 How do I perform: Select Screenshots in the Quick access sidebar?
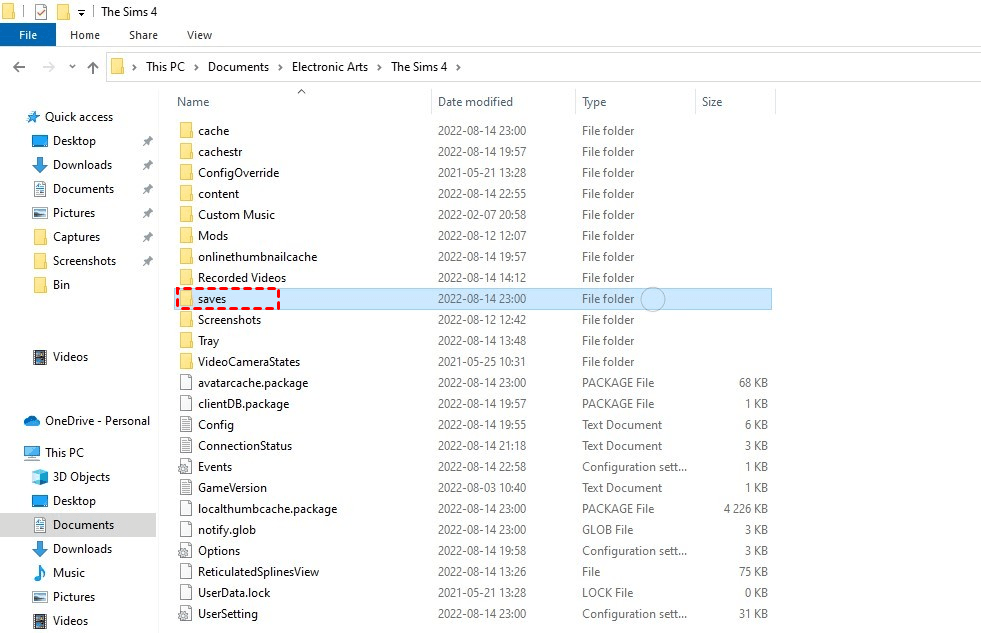[x=84, y=261]
